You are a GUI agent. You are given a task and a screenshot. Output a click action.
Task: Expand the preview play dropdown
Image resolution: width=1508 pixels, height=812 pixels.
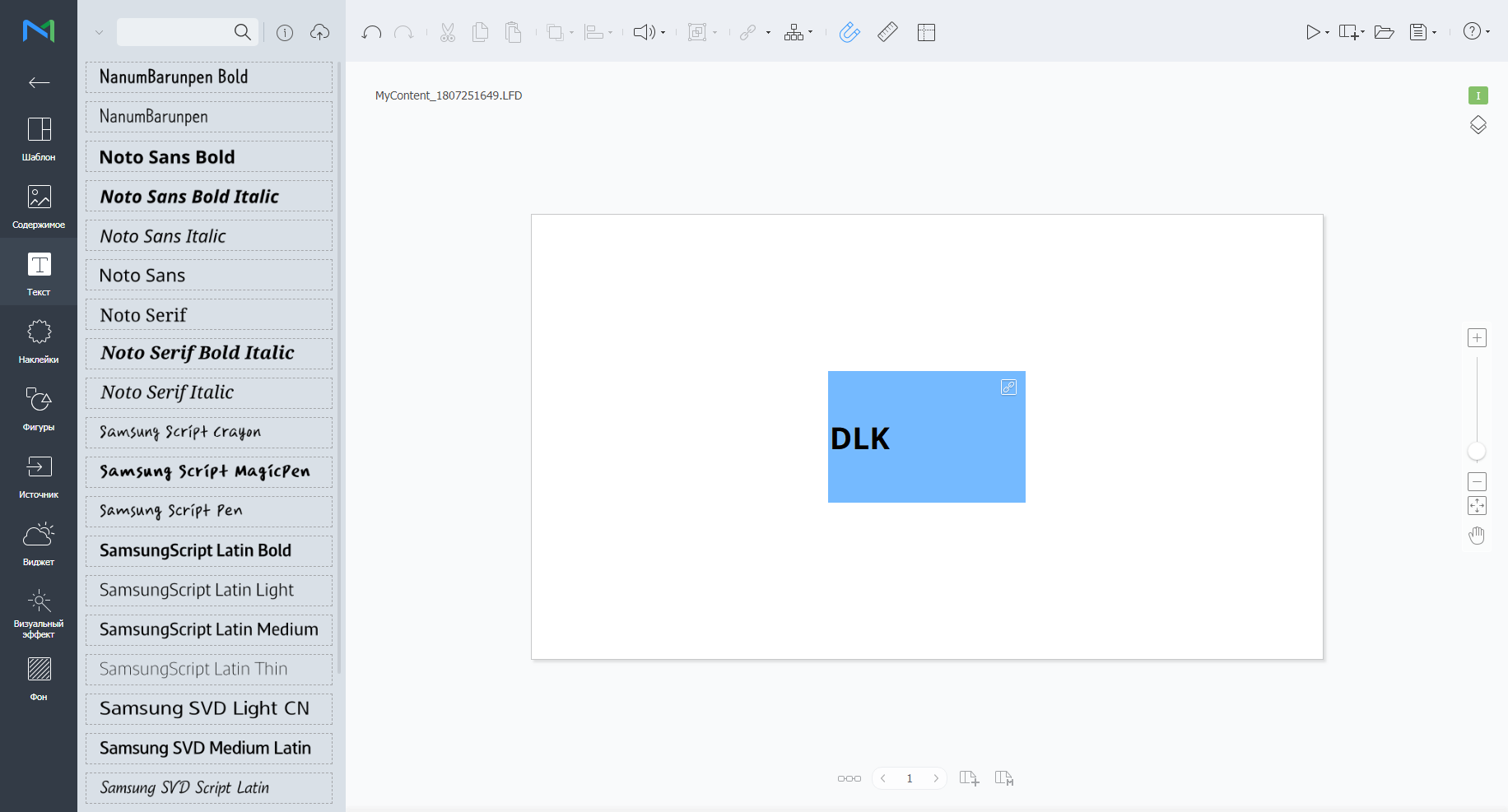tap(1327, 32)
